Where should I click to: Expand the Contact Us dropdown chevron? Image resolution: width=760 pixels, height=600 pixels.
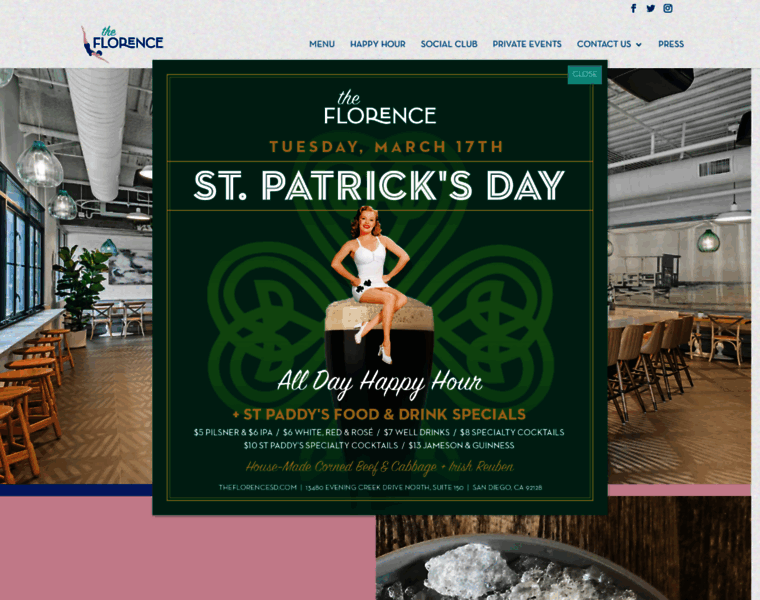tap(639, 45)
